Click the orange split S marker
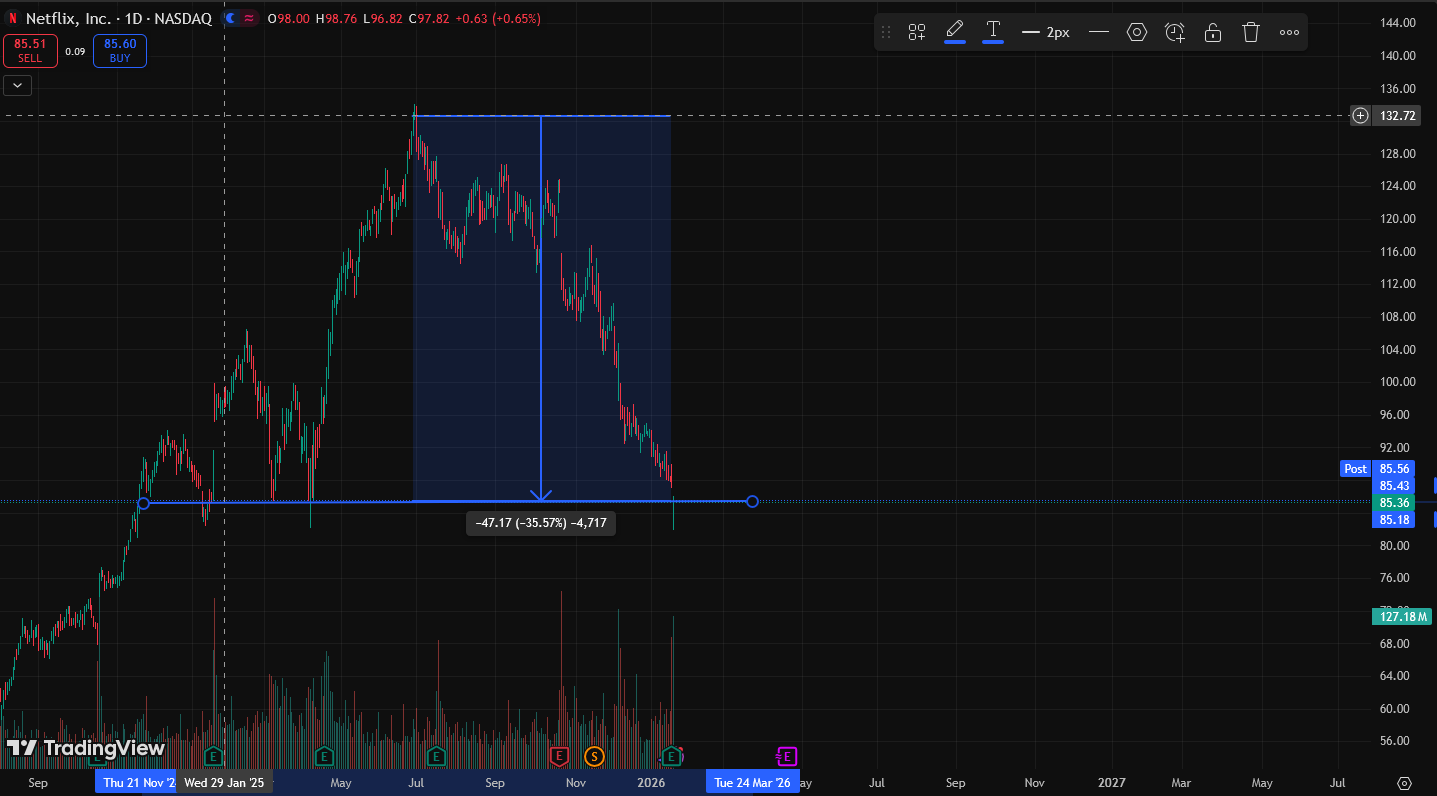 click(594, 755)
